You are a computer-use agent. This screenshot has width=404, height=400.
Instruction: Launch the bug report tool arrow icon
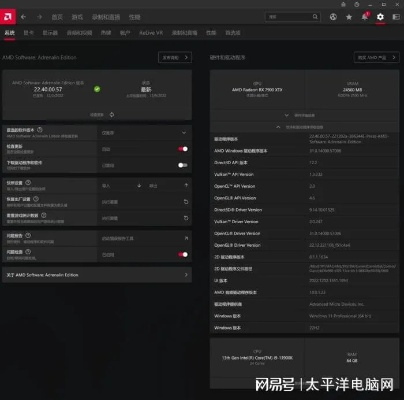(186, 238)
